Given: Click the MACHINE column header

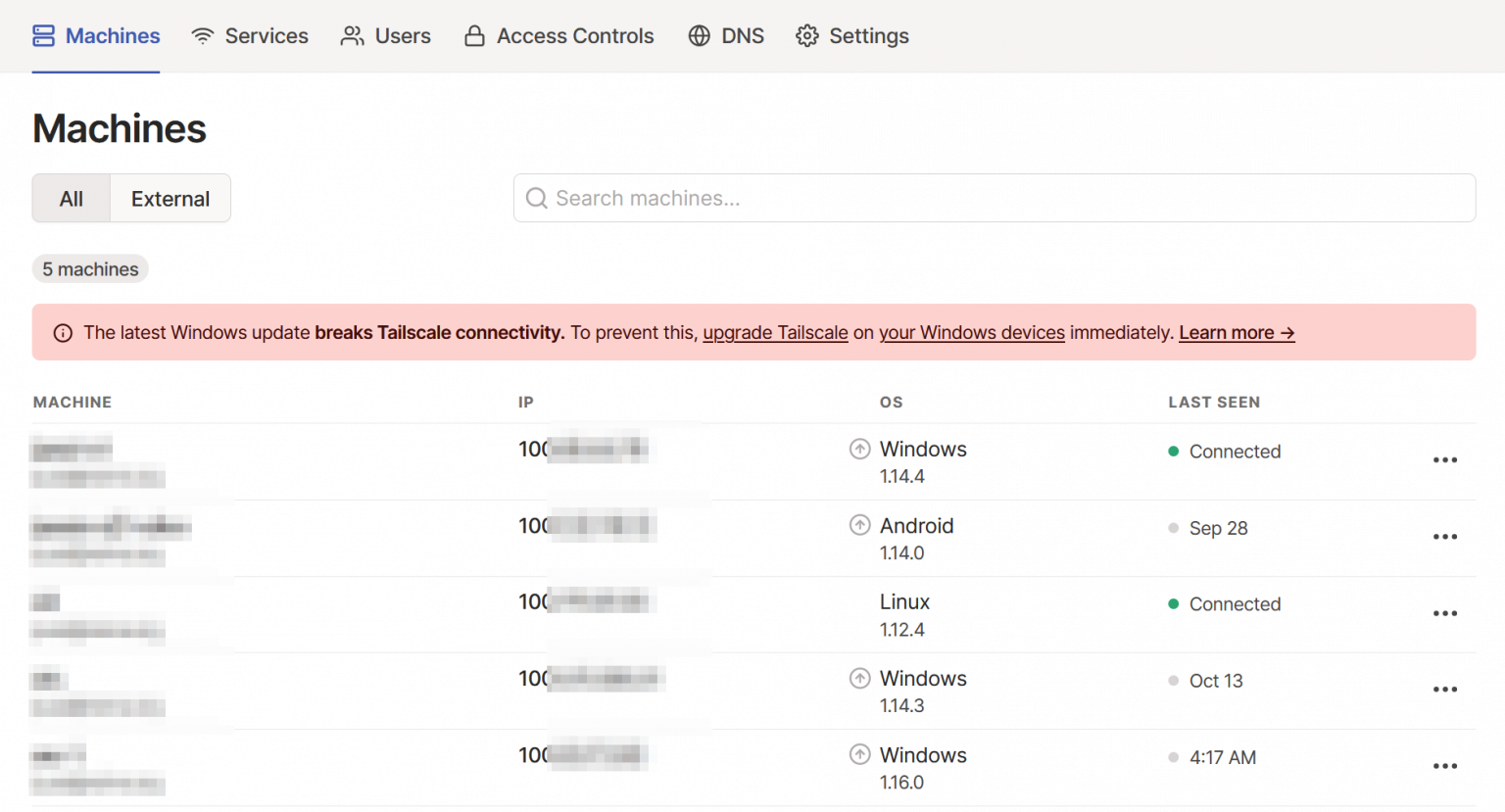Looking at the screenshot, I should click(73, 403).
